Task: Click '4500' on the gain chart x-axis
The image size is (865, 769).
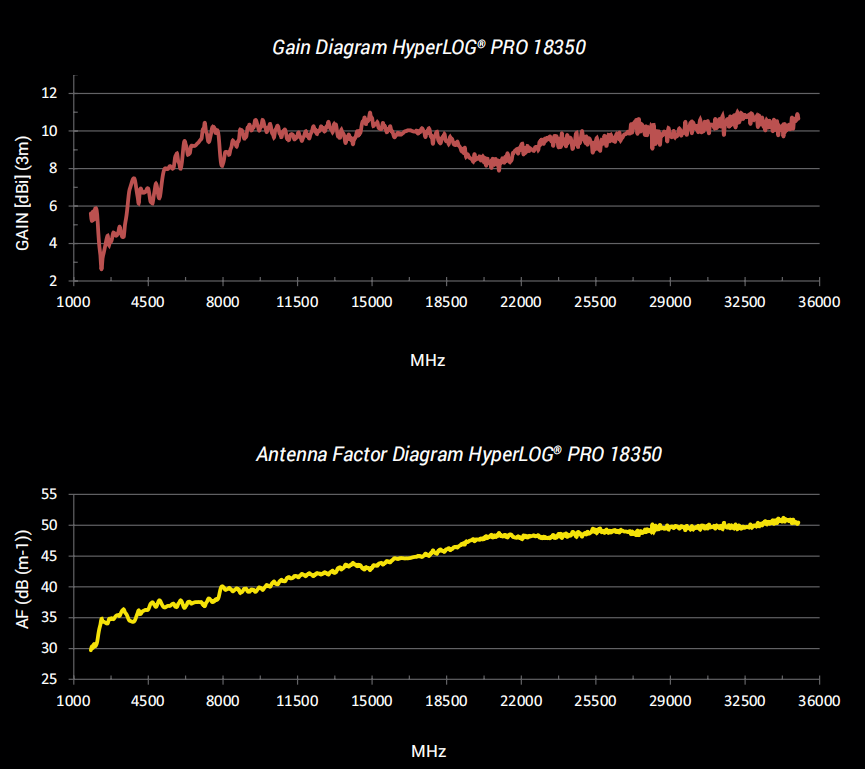Action: point(148,302)
